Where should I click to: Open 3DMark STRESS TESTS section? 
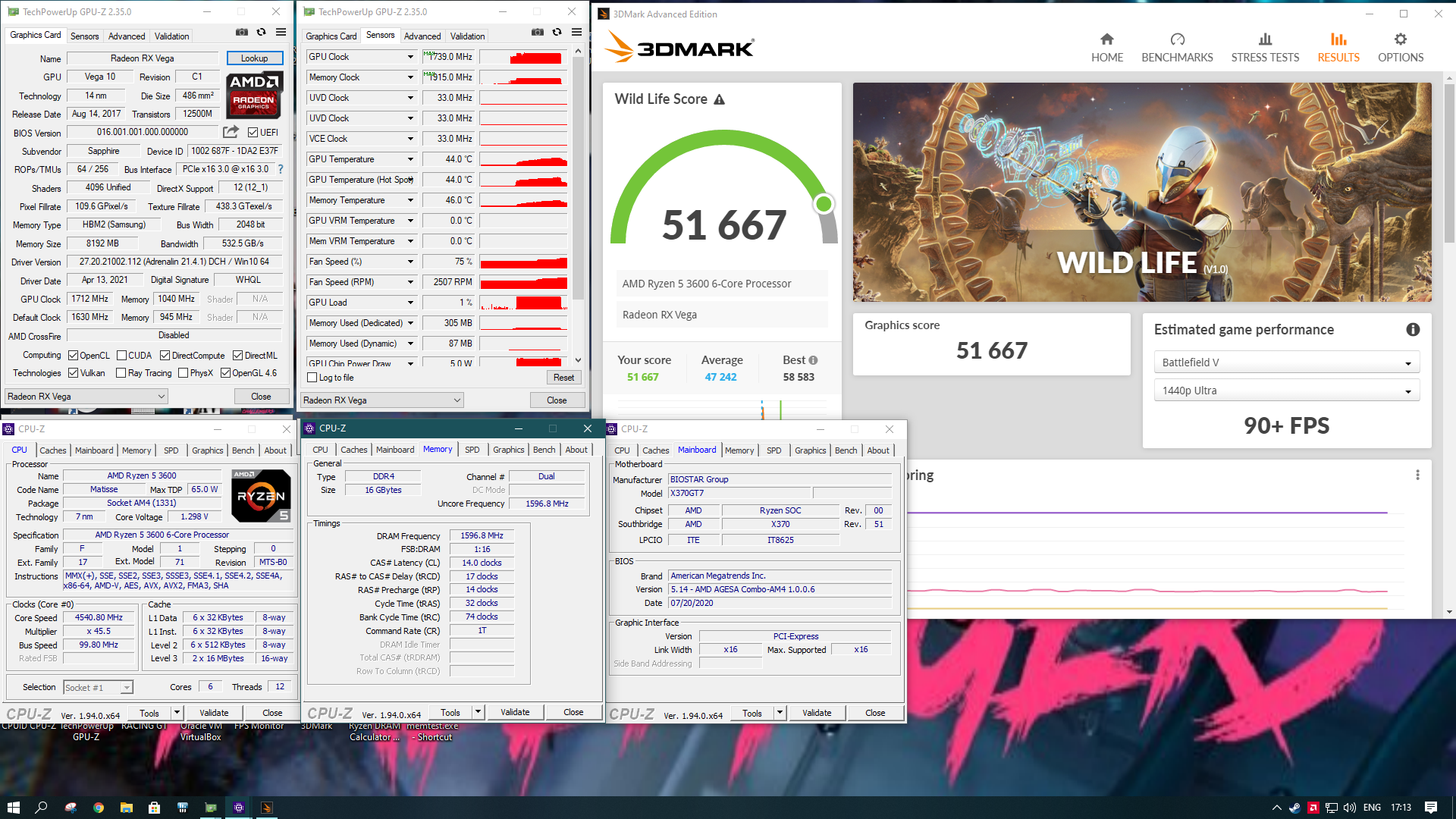click(1265, 48)
